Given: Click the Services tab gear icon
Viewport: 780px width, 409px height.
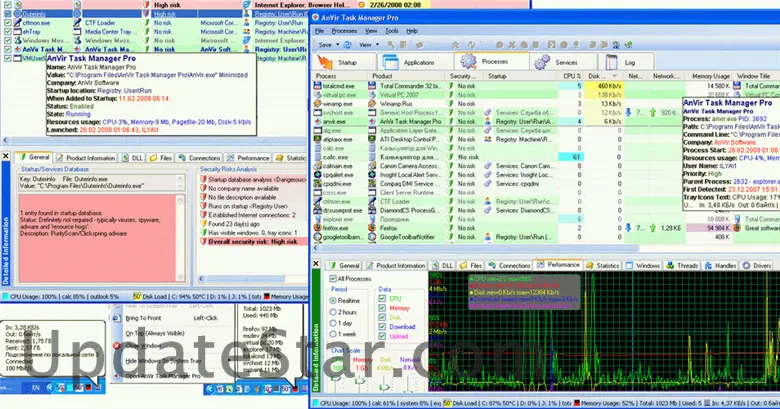Looking at the screenshot, I should click(x=539, y=62).
